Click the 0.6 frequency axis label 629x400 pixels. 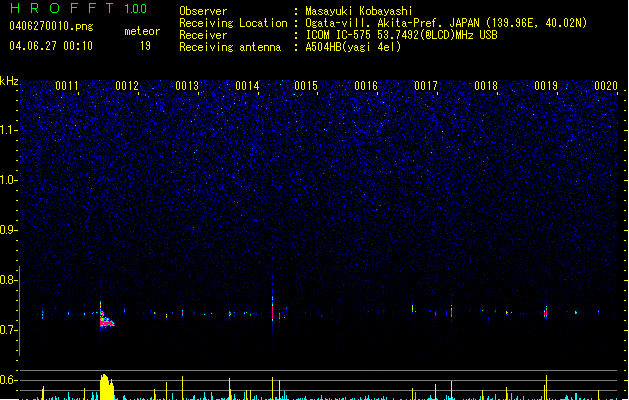tap(8, 380)
